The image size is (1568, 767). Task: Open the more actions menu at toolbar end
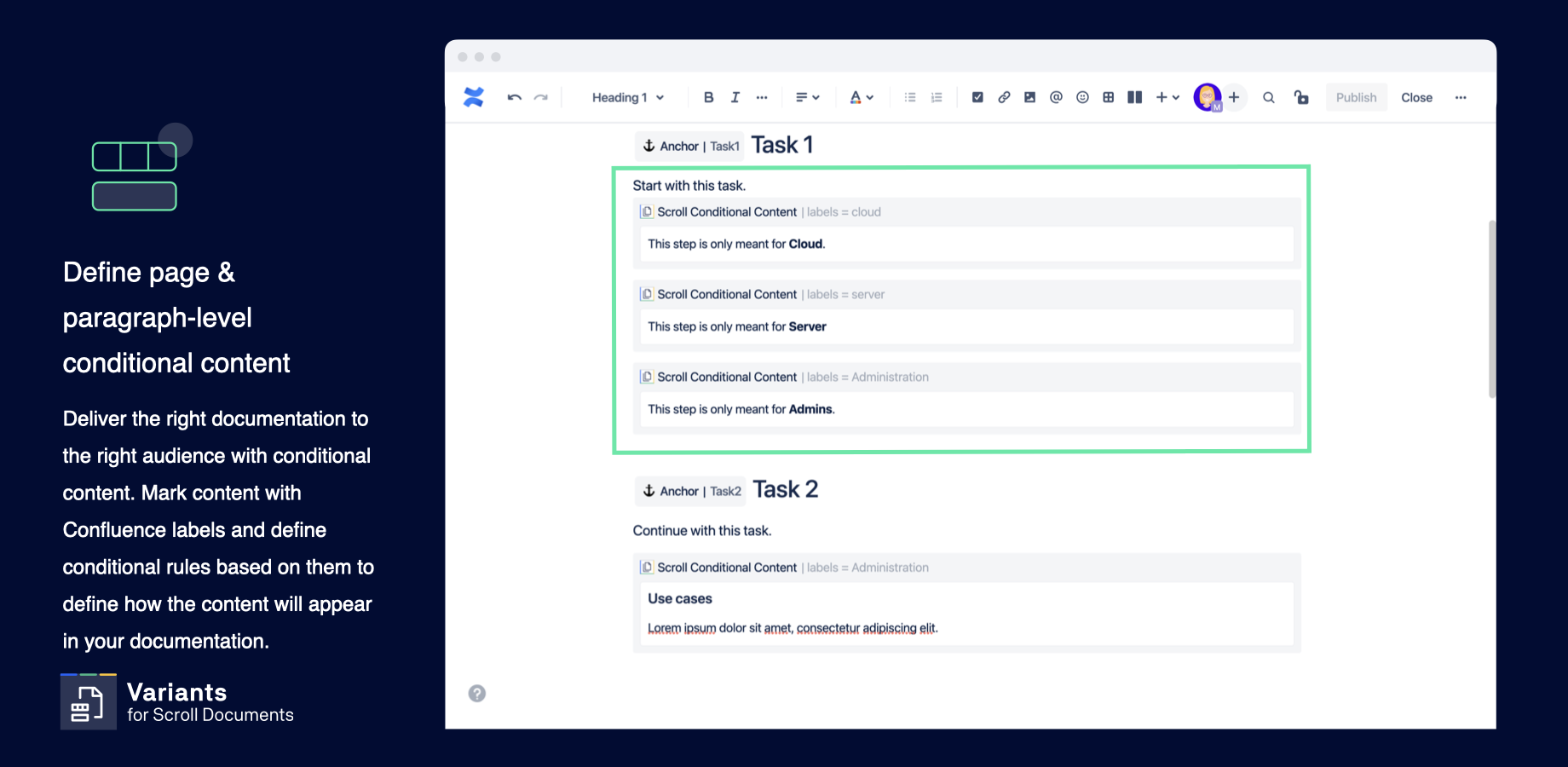pyautogui.click(x=1461, y=97)
